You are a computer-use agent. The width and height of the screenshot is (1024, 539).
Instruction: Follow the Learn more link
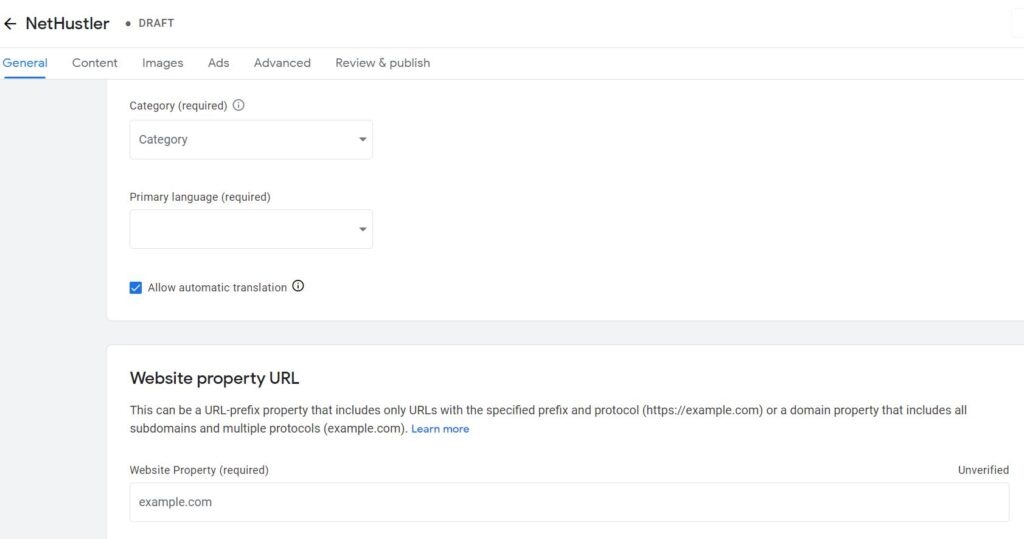coord(440,429)
